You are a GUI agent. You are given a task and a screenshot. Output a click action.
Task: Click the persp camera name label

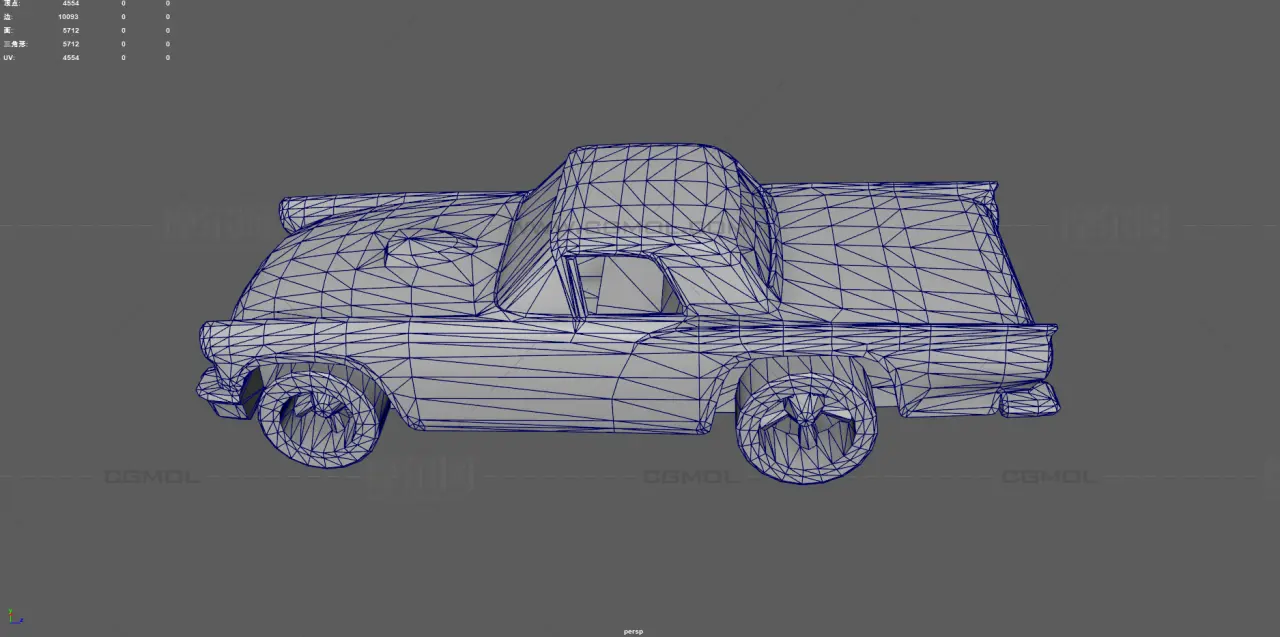pyautogui.click(x=633, y=632)
